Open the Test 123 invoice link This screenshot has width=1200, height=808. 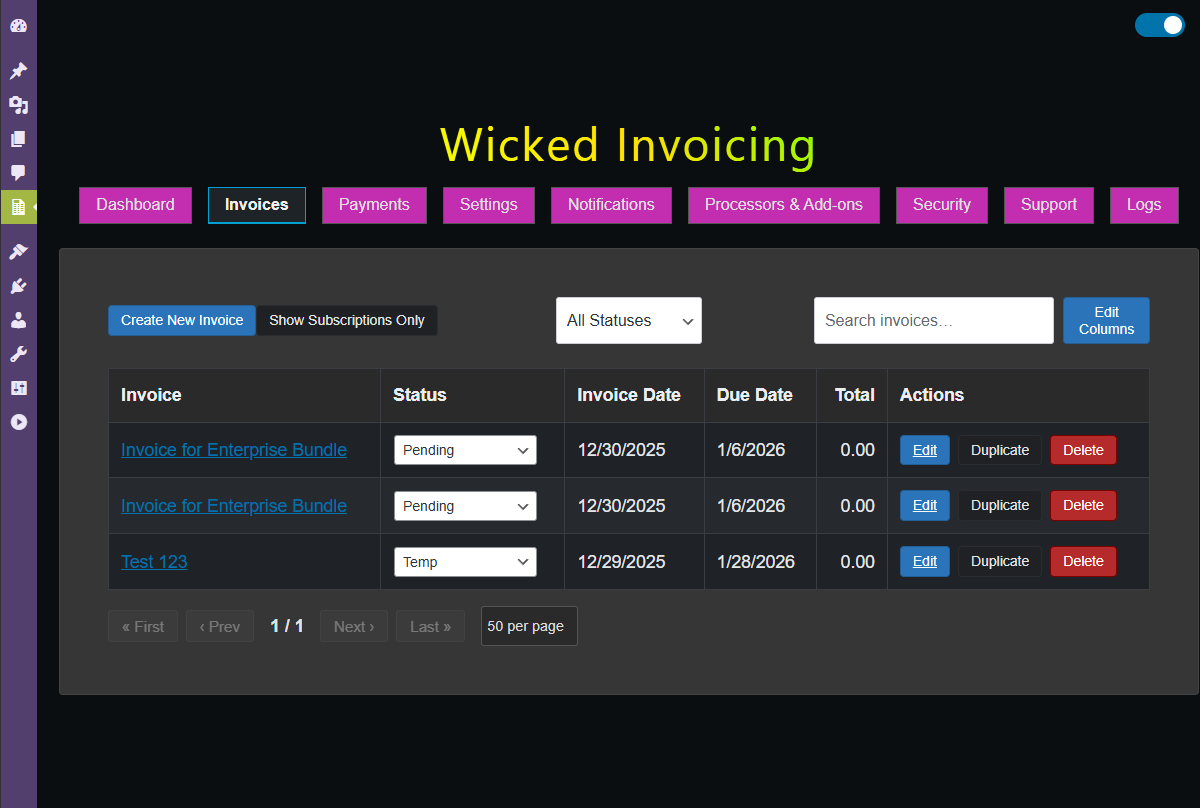click(x=154, y=562)
